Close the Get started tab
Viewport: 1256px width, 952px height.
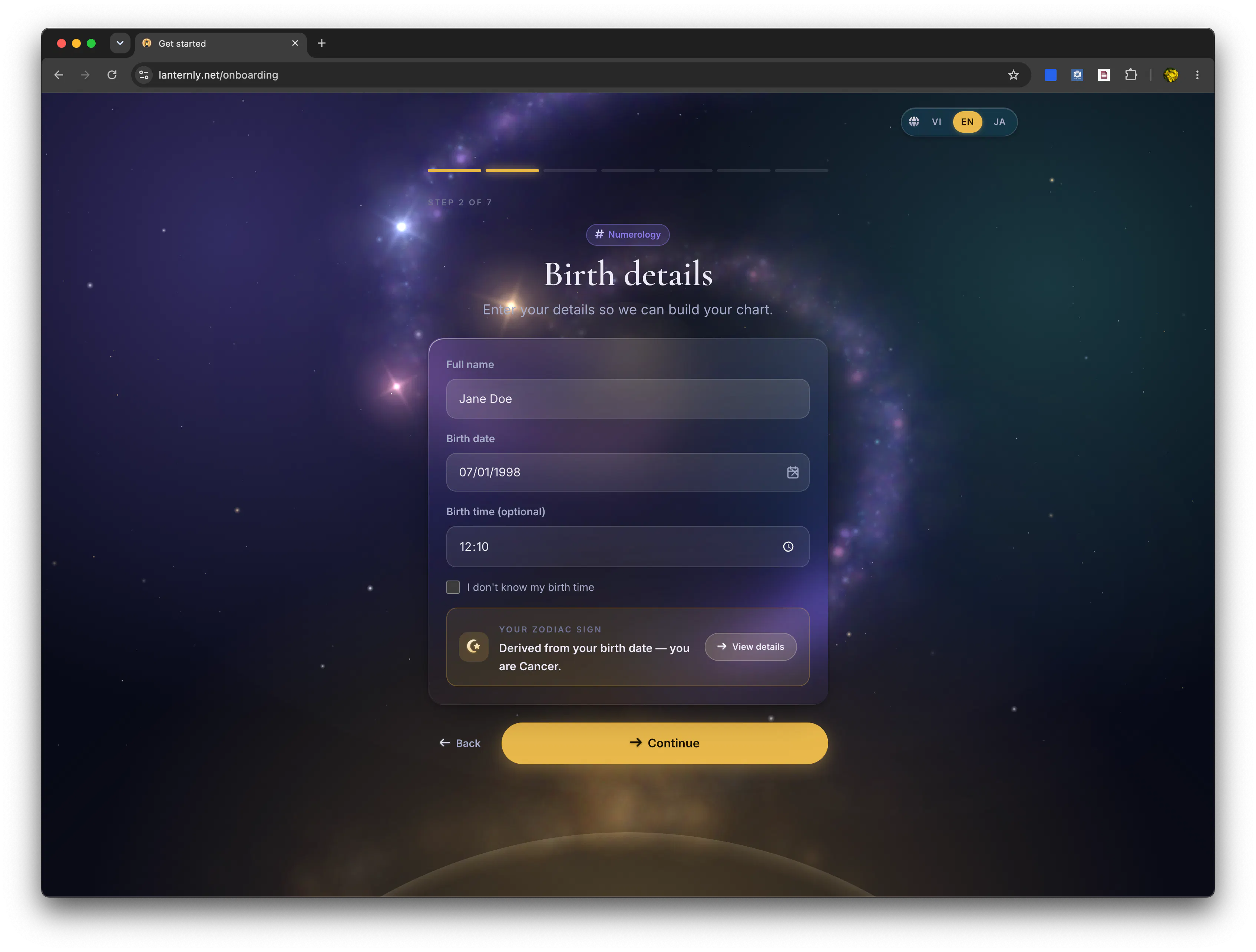click(x=295, y=43)
